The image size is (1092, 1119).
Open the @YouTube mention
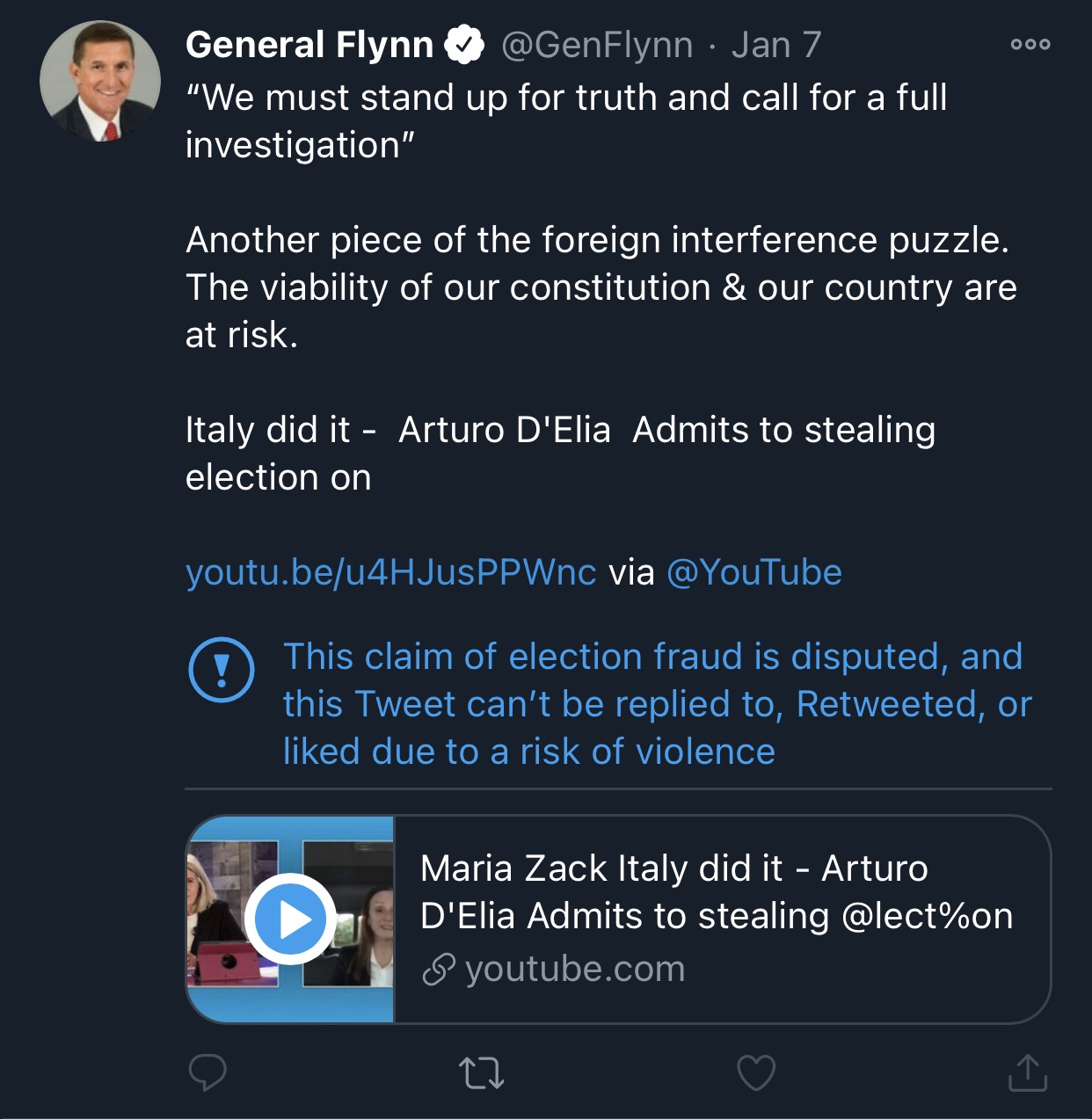(x=754, y=572)
